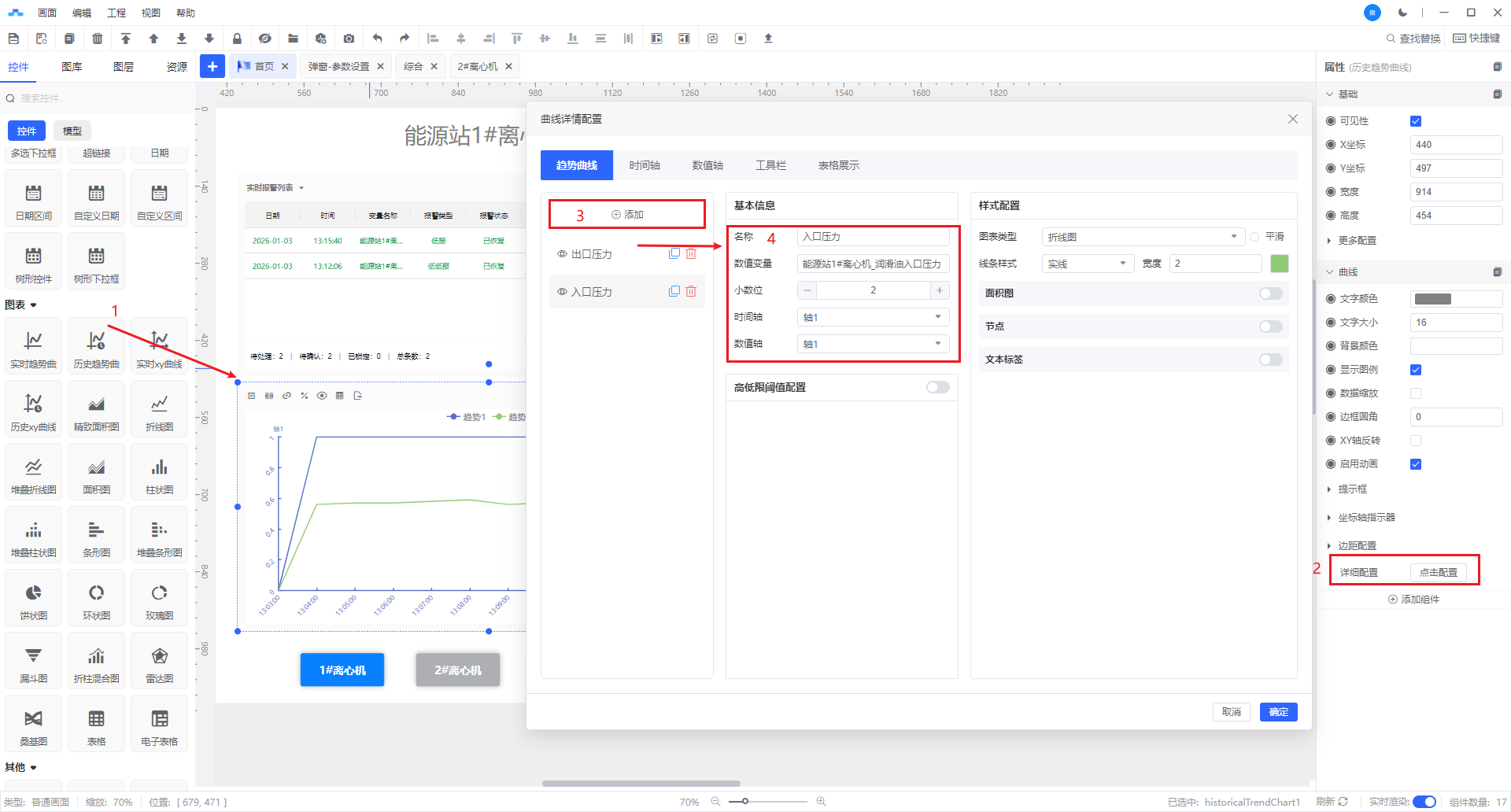
Task: Click the copy icon for 入口压力 curve
Action: point(674,291)
